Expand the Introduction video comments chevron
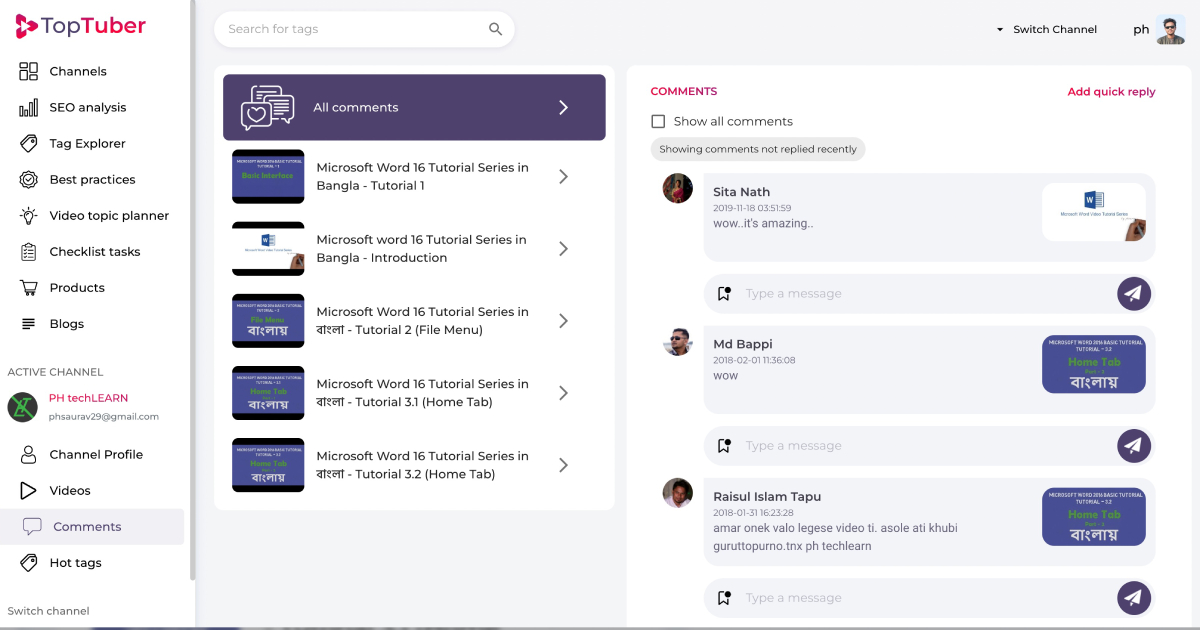 click(x=563, y=248)
